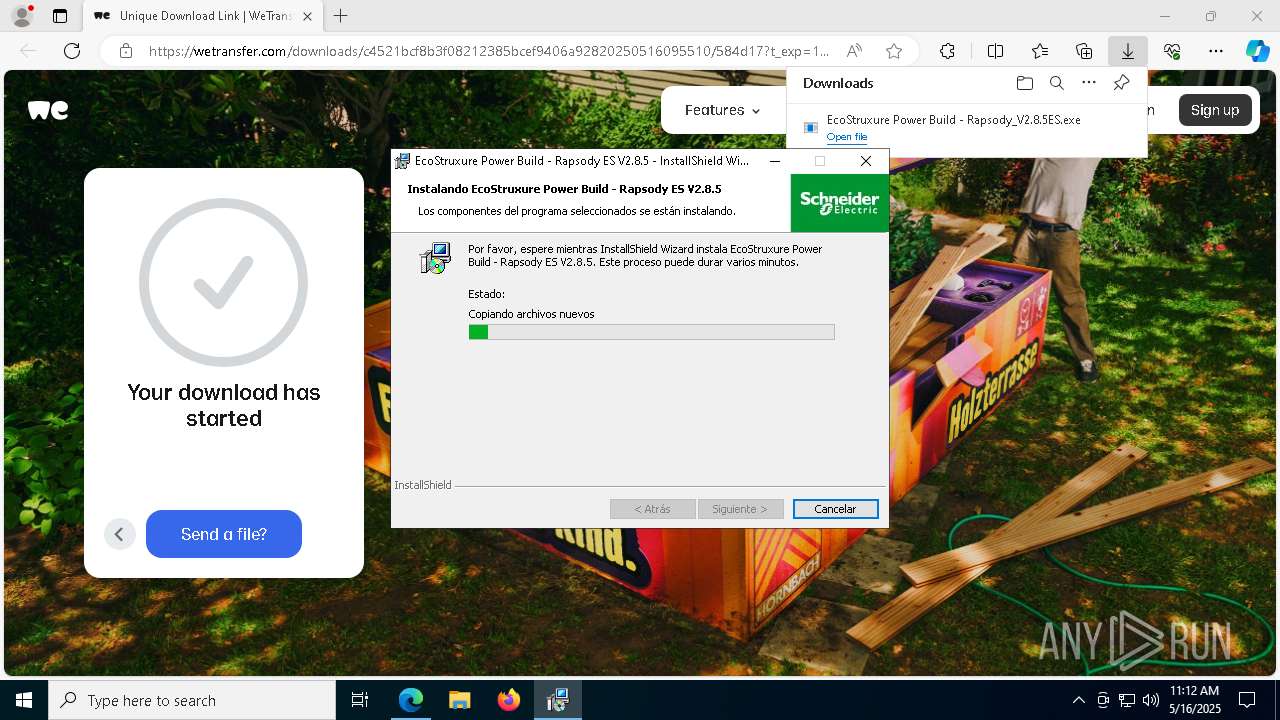Cancel the installation with Cancelar
The image size is (1280, 720).
click(835, 509)
